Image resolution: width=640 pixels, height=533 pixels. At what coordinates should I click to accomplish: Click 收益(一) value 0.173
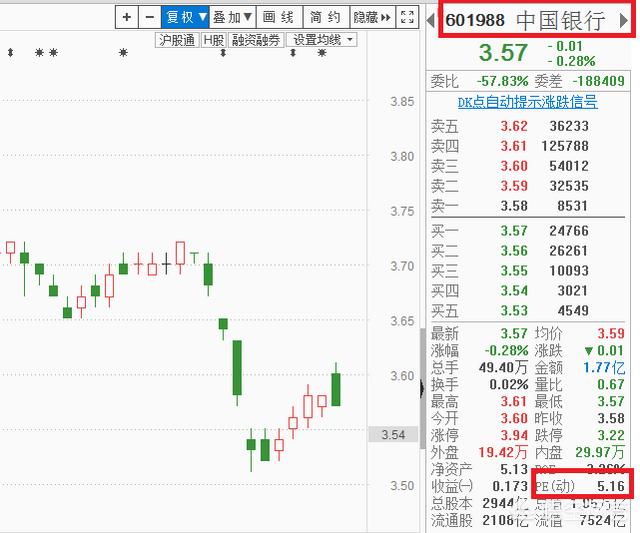[510, 486]
